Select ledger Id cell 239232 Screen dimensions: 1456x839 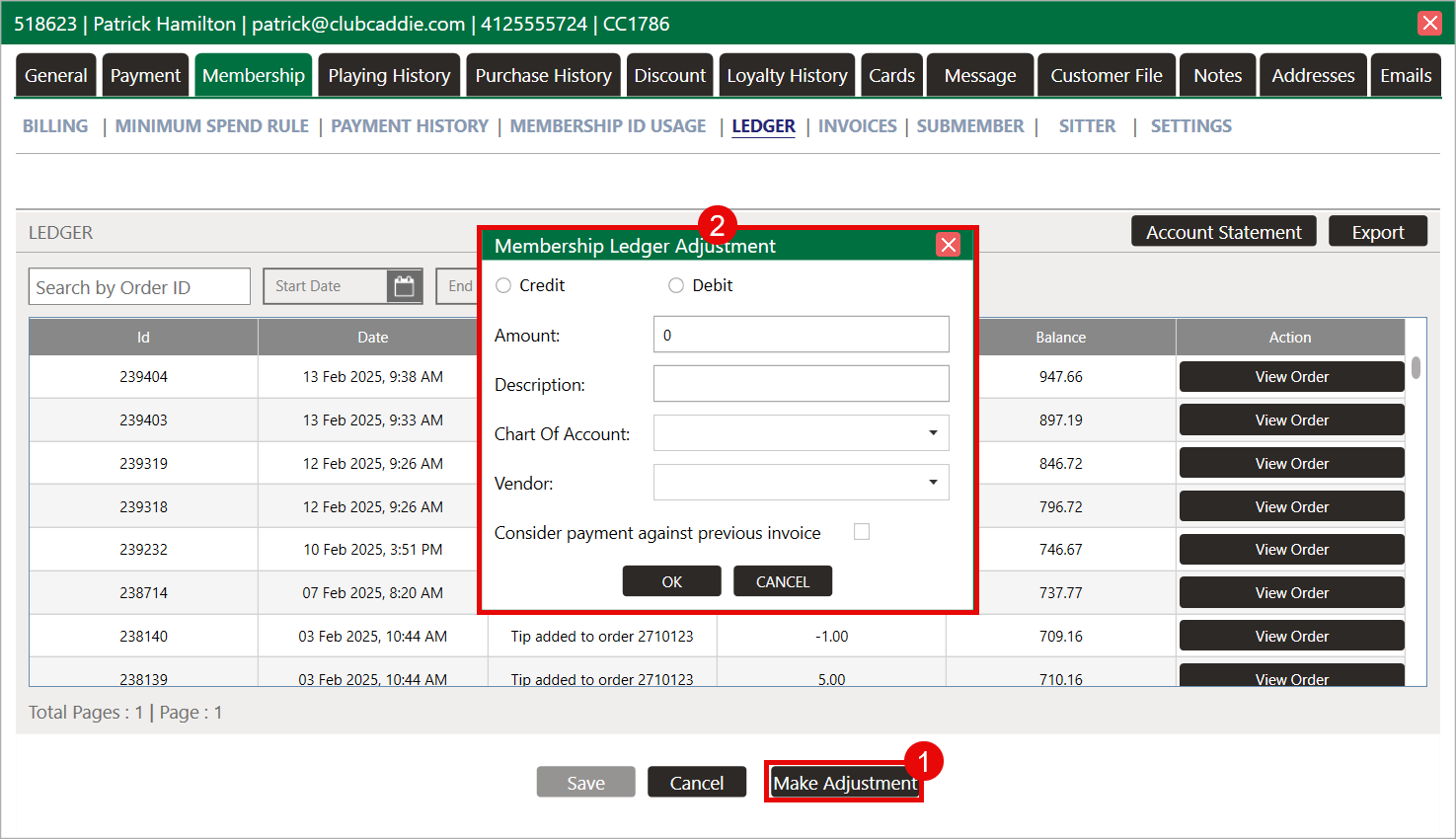pos(143,550)
